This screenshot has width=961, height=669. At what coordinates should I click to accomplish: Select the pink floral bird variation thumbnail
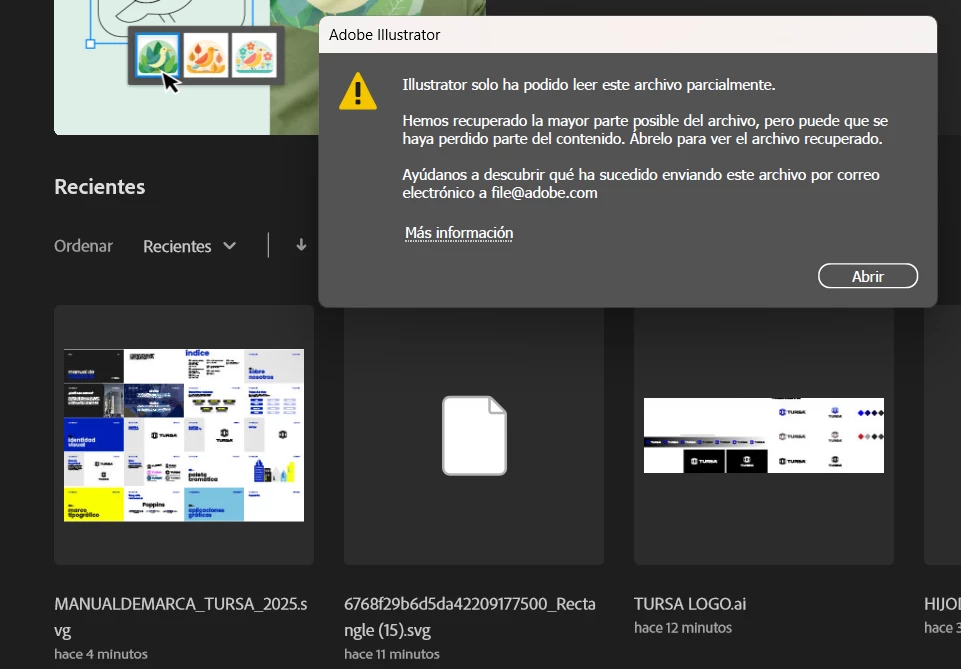point(254,56)
